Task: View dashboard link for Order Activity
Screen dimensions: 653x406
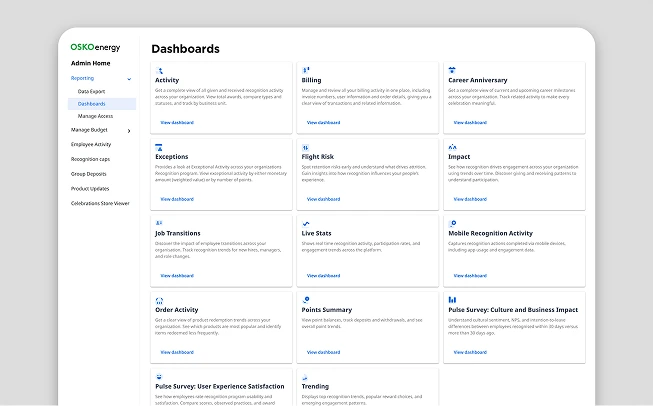Action: point(177,352)
